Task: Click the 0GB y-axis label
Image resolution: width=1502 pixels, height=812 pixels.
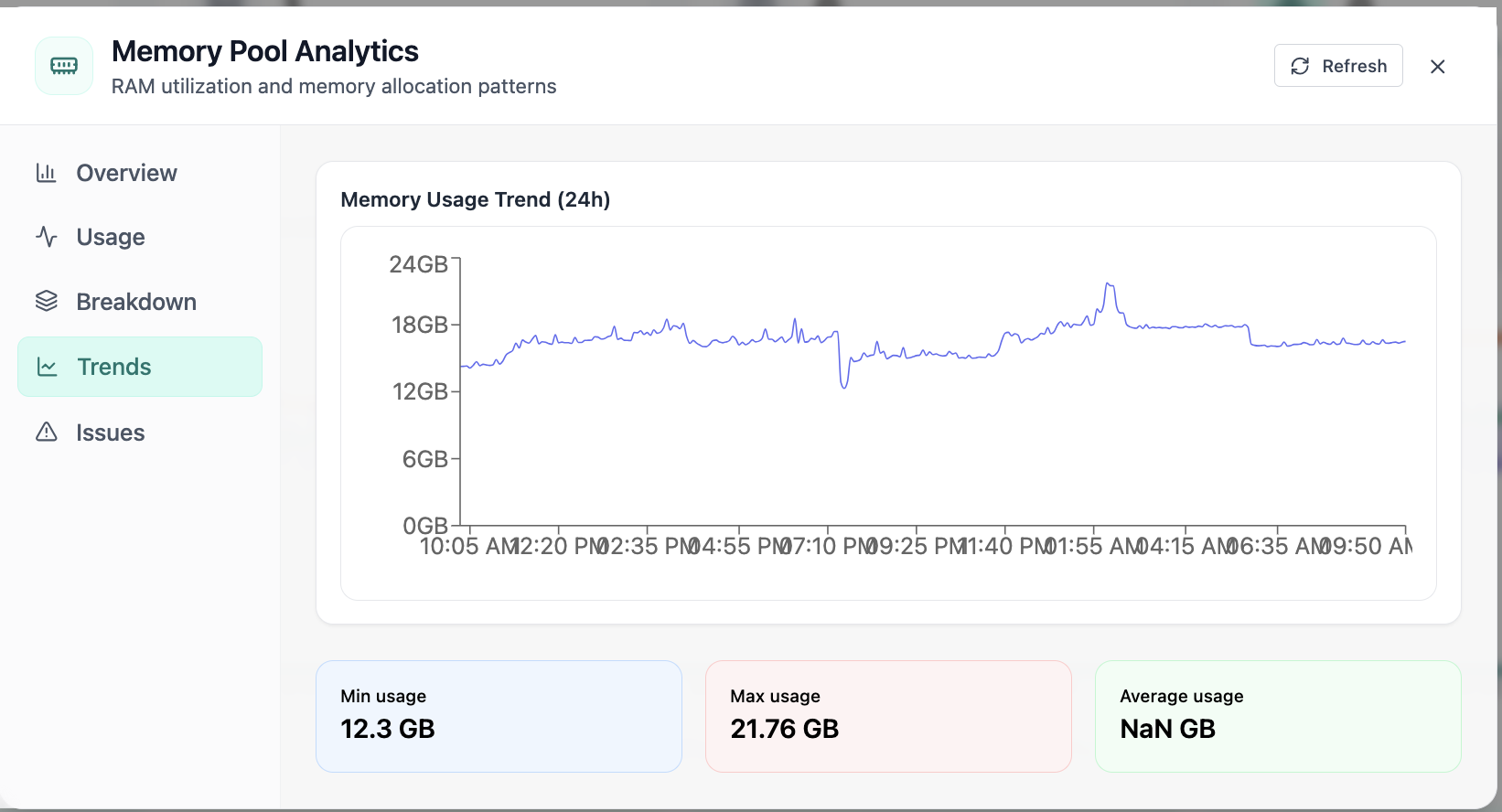Action: pos(425,526)
